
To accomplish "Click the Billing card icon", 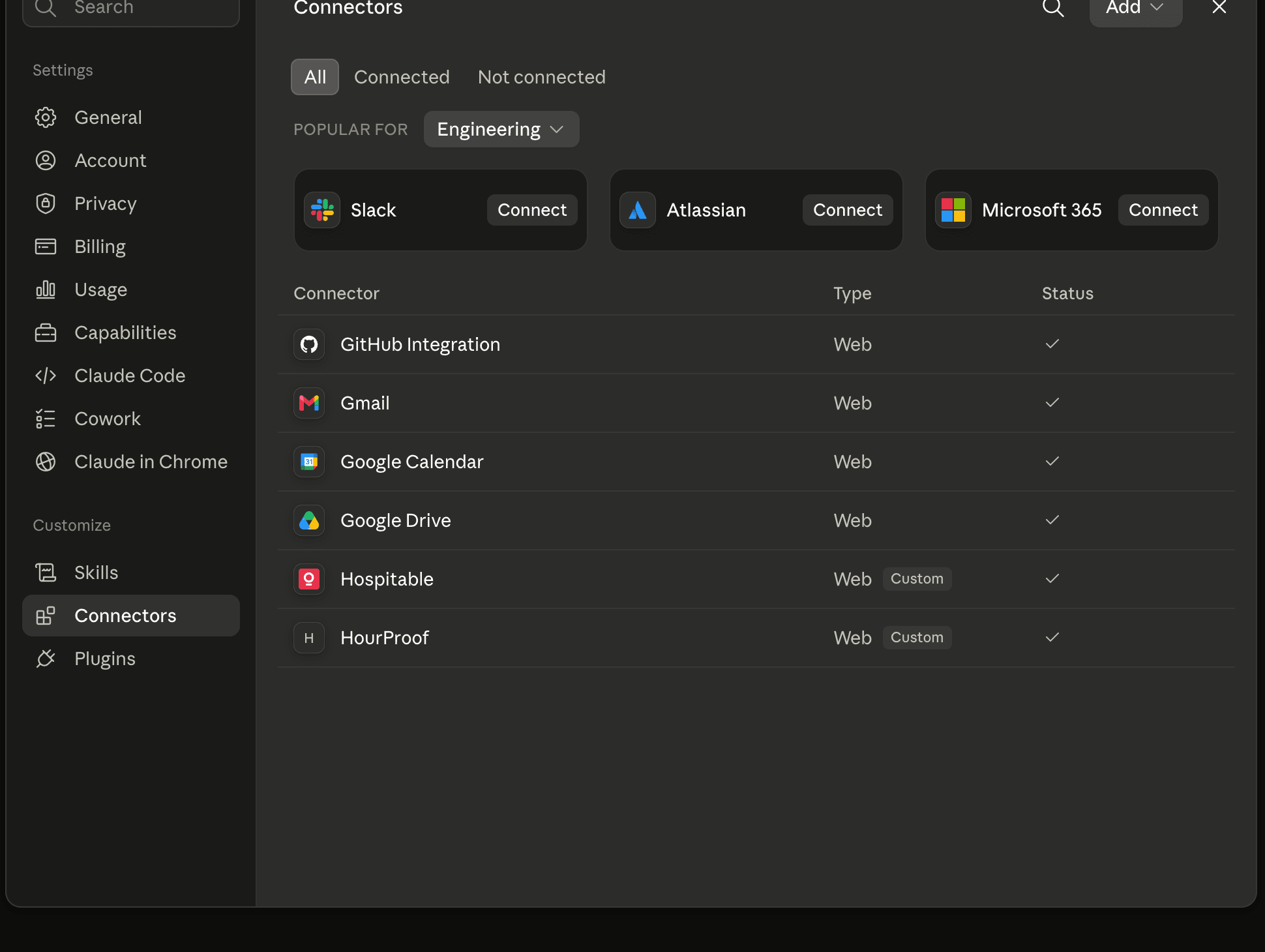I will (46, 246).
